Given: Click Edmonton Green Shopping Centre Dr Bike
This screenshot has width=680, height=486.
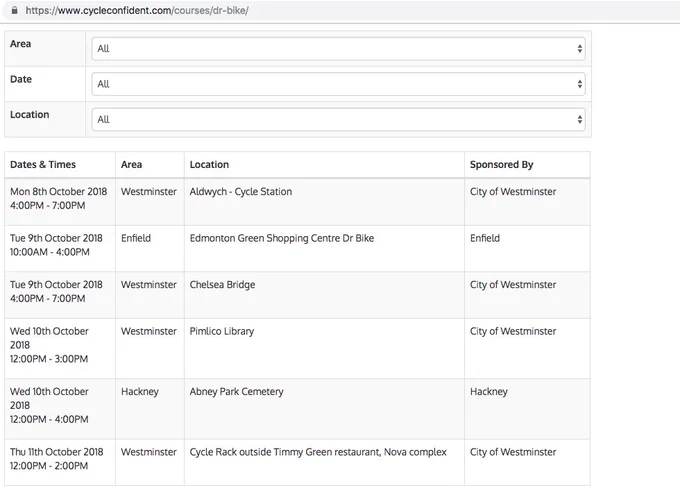Looking at the screenshot, I should (x=282, y=238).
